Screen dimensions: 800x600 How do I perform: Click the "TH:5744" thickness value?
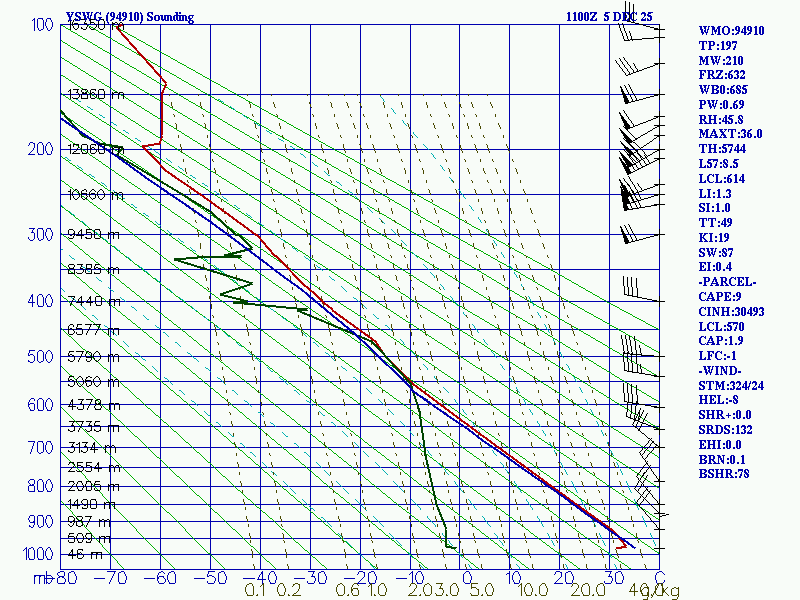(x=722, y=148)
